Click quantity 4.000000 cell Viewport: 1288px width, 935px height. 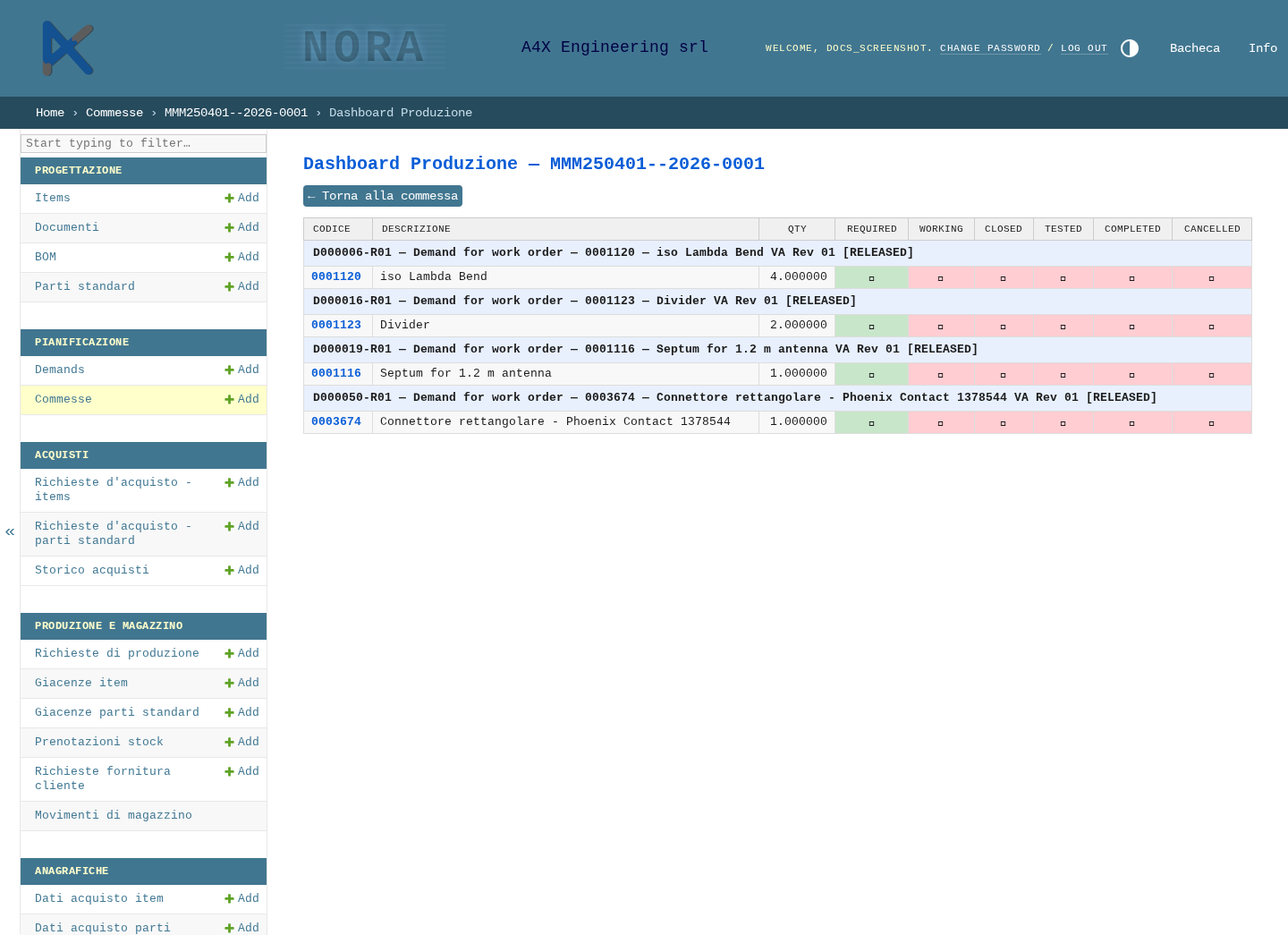click(x=797, y=276)
